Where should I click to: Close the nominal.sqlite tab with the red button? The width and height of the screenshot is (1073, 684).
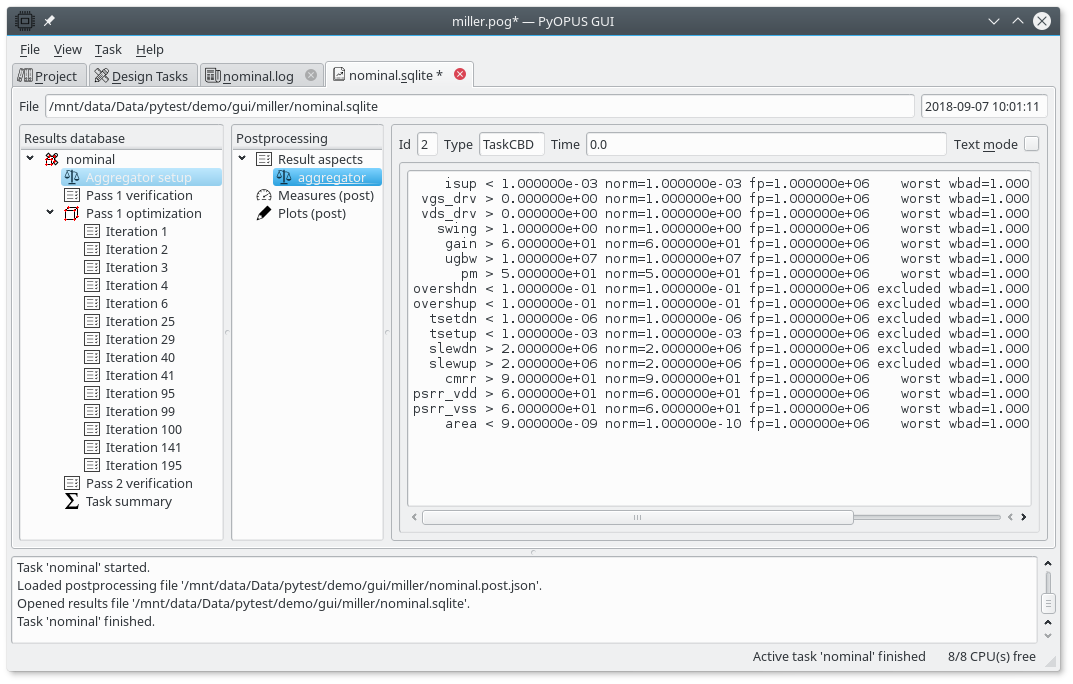460,74
